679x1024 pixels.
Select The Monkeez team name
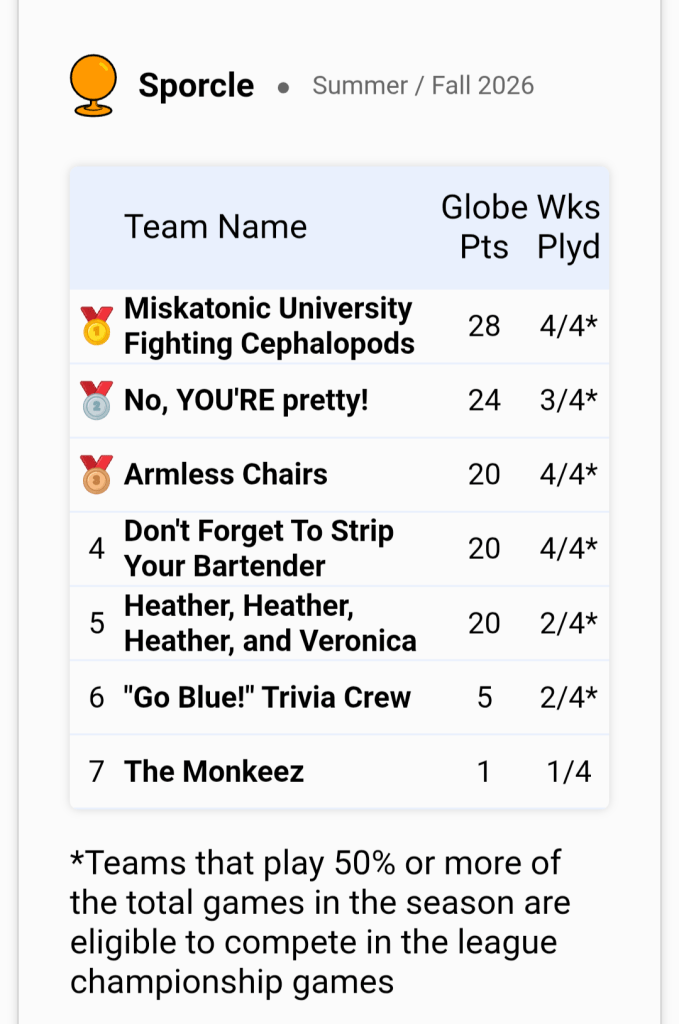213,771
